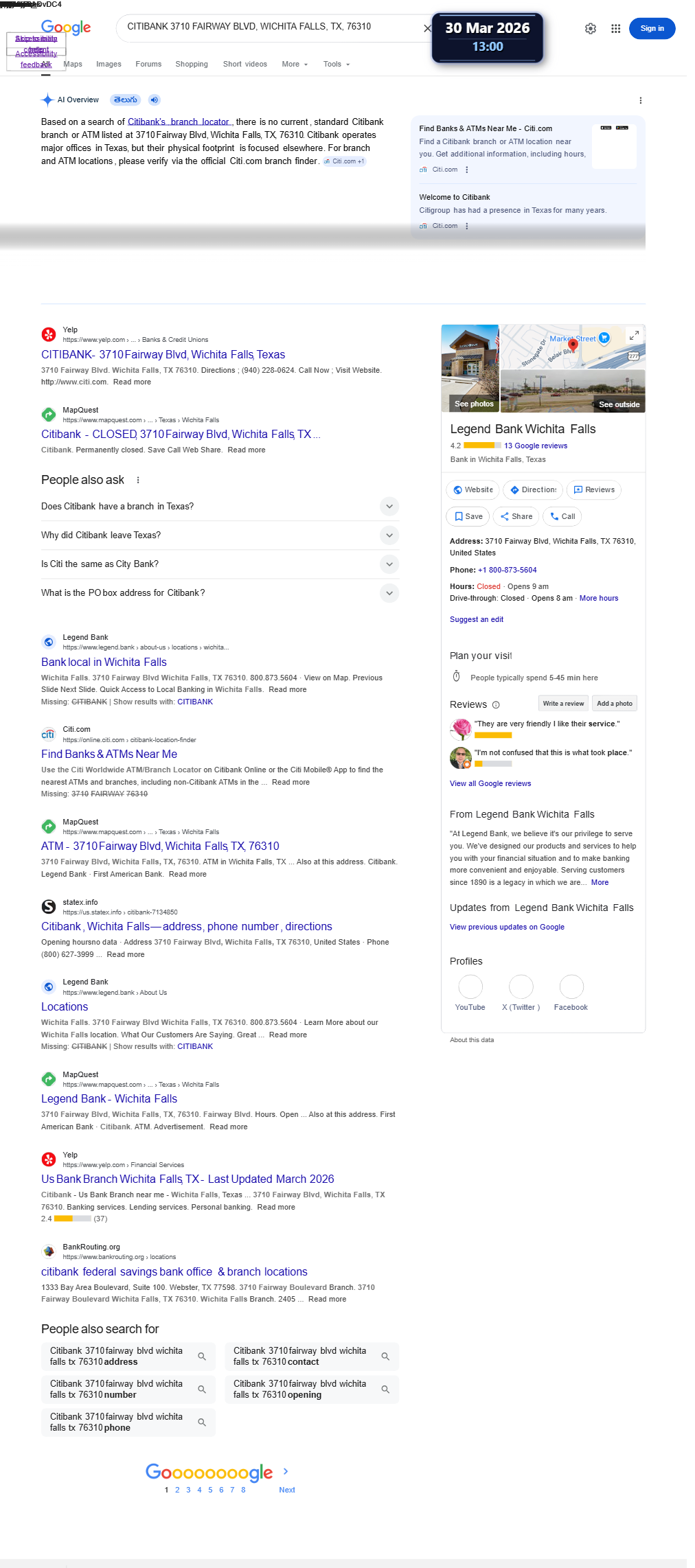Open the Tools dropdown
This screenshot has height=1568, width=695.
(336, 65)
